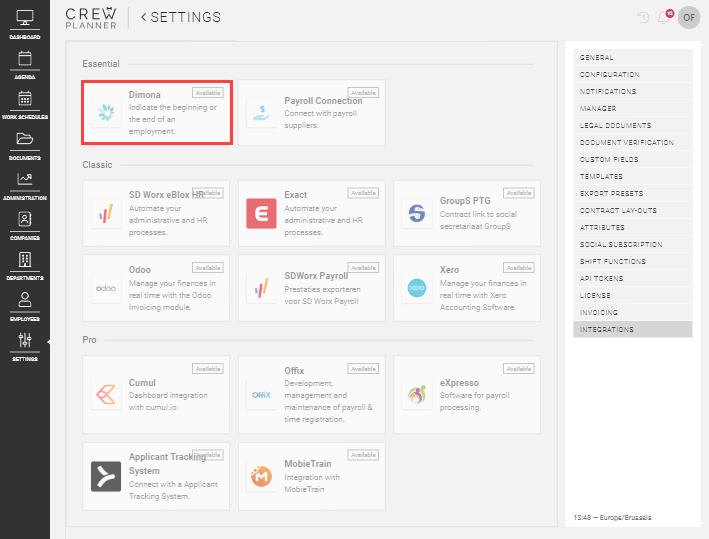The image size is (709, 539).
Task: Open the Documents folder icon
Action: [x=25, y=144]
